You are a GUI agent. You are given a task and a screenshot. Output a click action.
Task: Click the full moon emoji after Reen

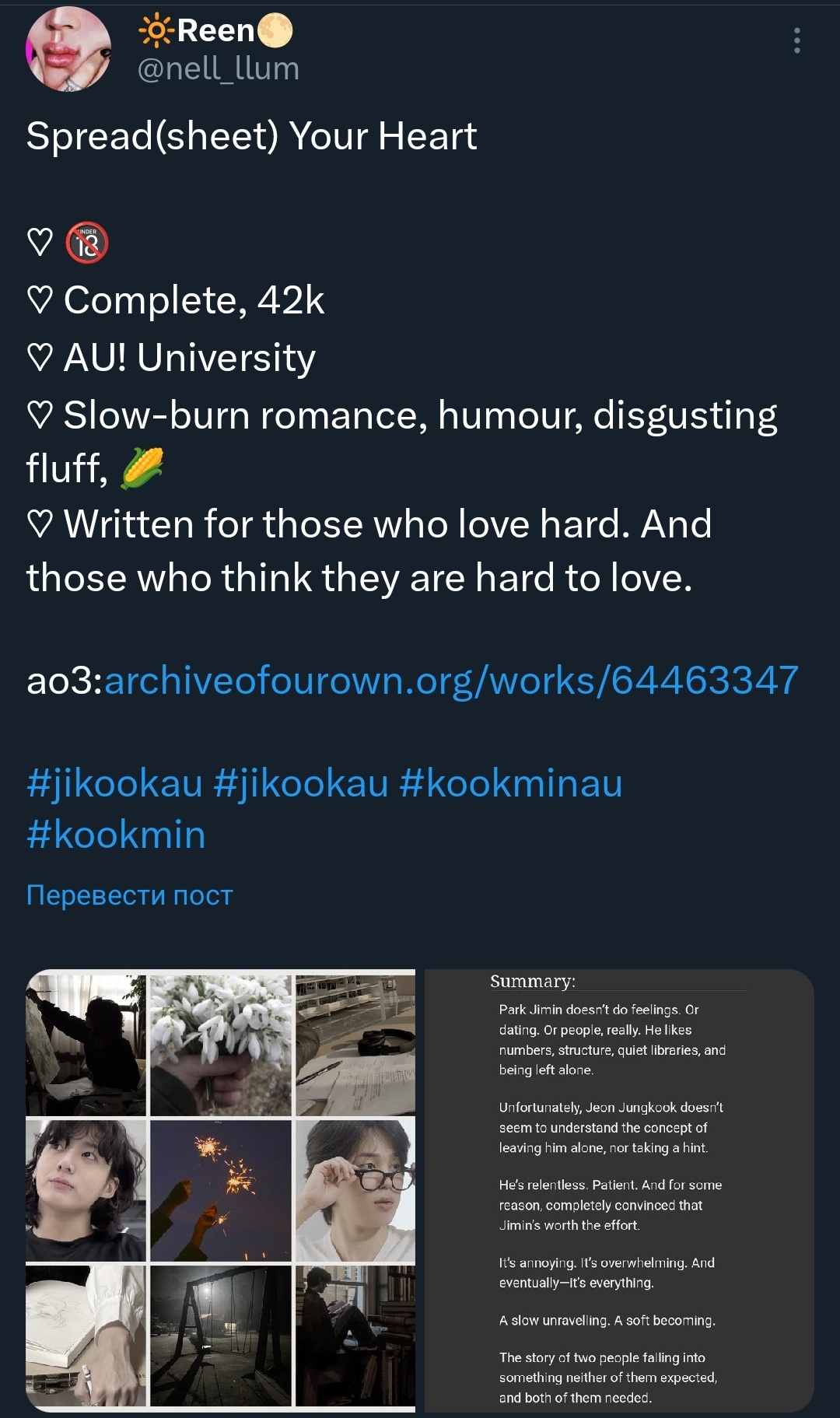(x=275, y=31)
